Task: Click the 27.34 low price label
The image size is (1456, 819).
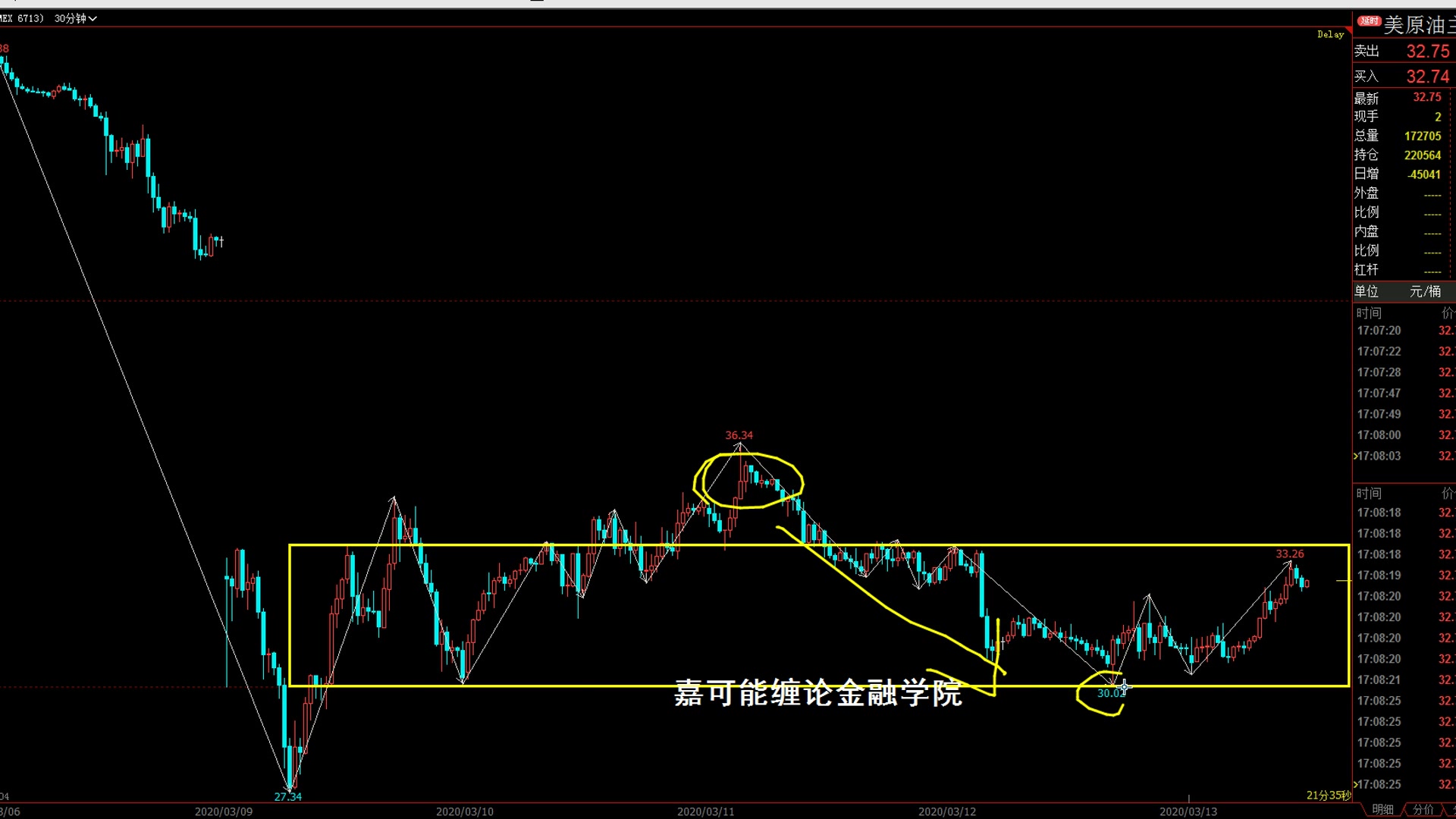Action: [x=287, y=796]
